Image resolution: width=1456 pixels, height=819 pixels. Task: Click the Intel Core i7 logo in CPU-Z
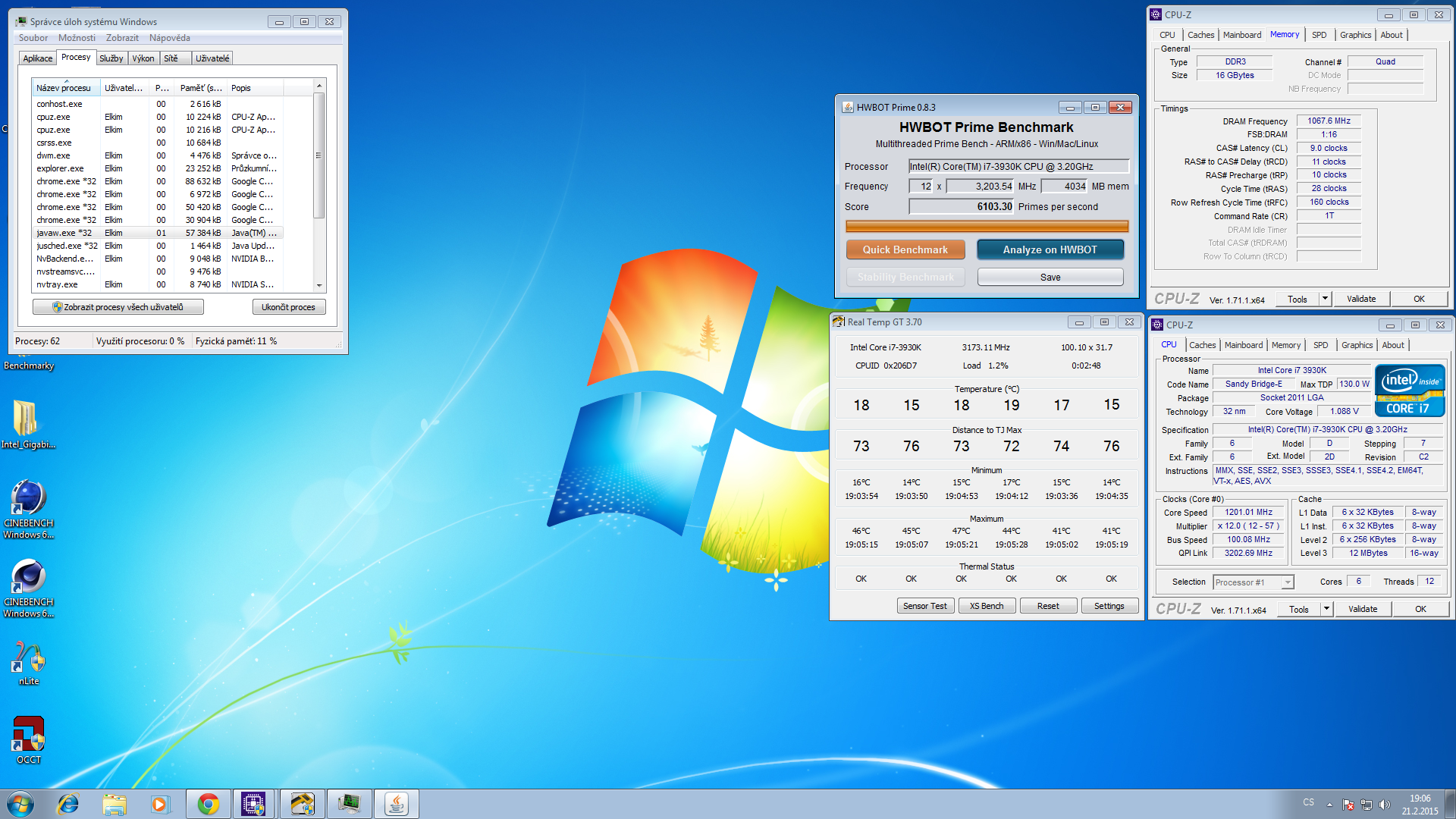(x=1410, y=391)
